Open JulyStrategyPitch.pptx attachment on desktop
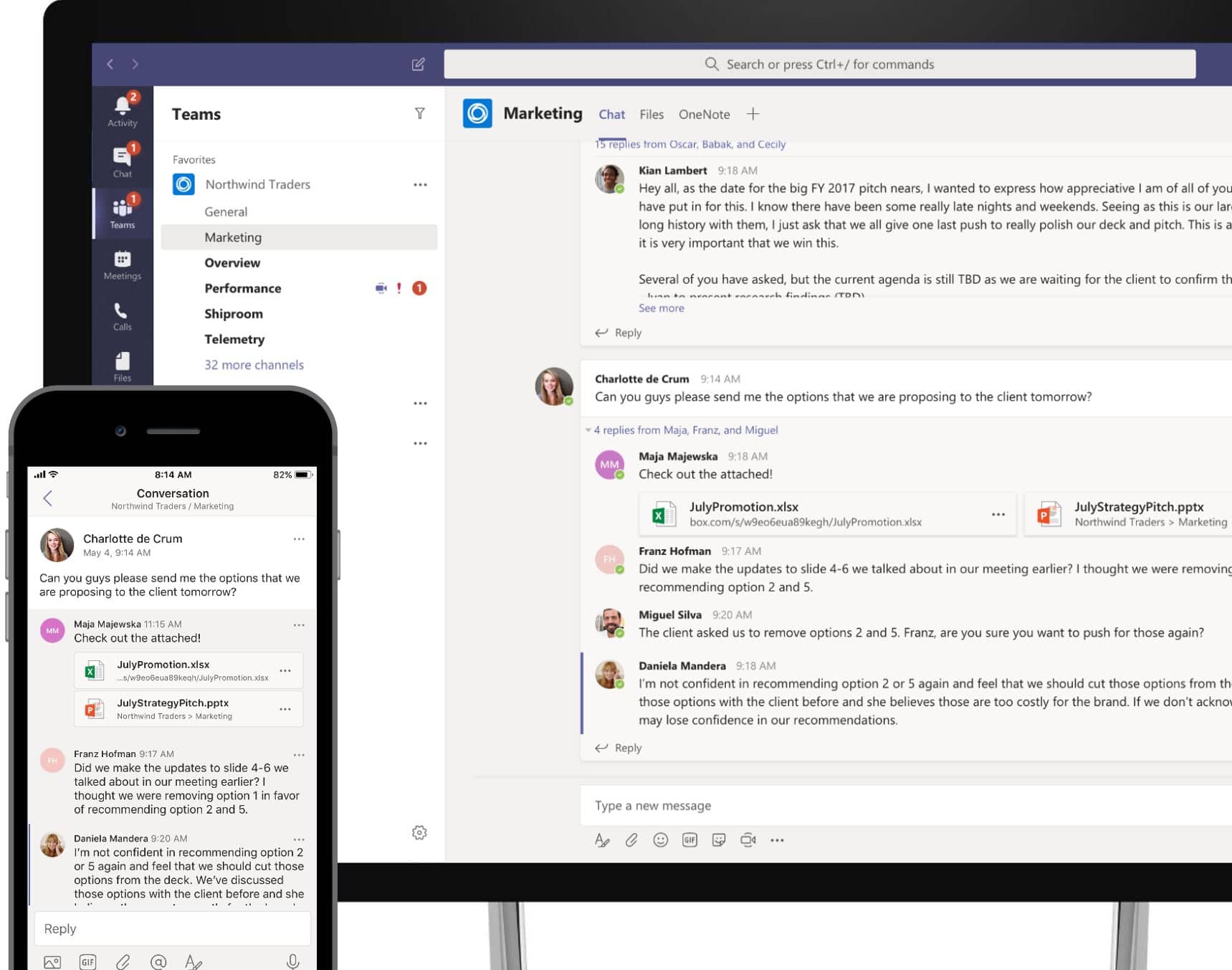Viewport: 1232px width, 970px height. 1128,514
